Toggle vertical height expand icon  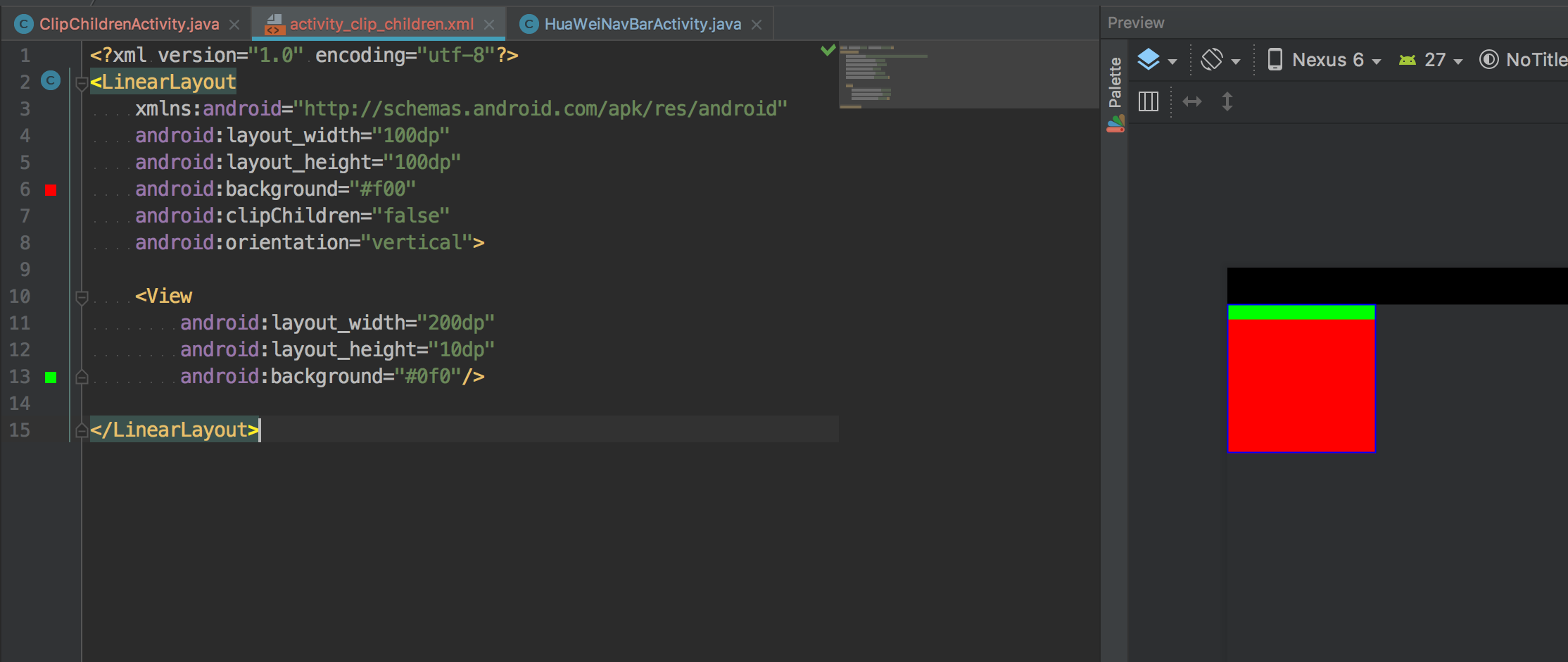(1227, 101)
